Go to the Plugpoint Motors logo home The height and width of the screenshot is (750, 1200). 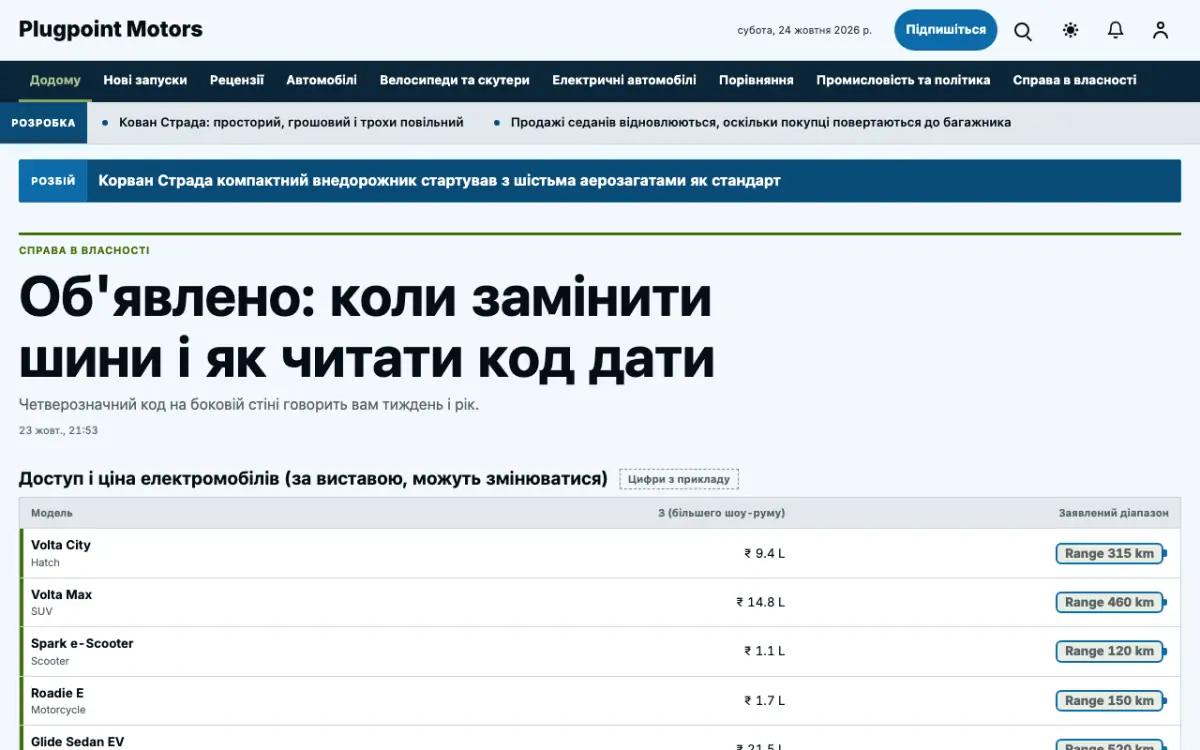(111, 29)
